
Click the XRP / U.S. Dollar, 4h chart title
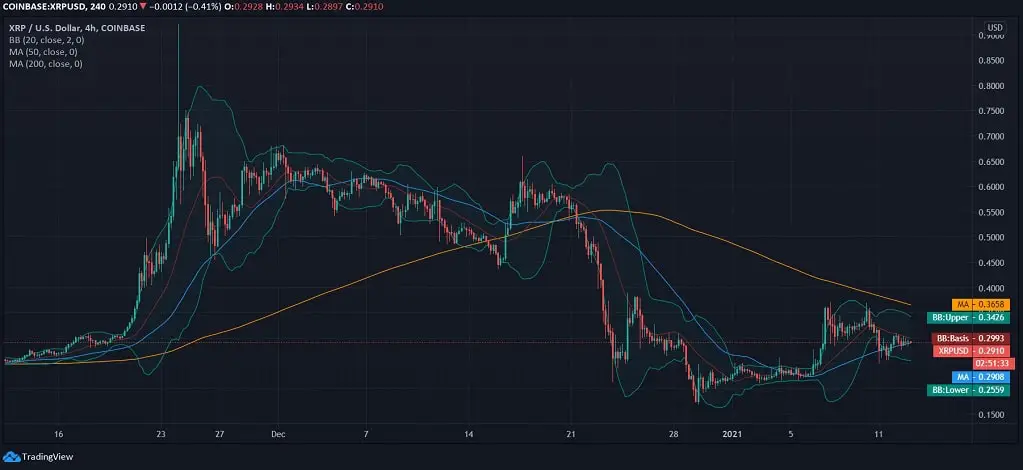click(x=77, y=29)
